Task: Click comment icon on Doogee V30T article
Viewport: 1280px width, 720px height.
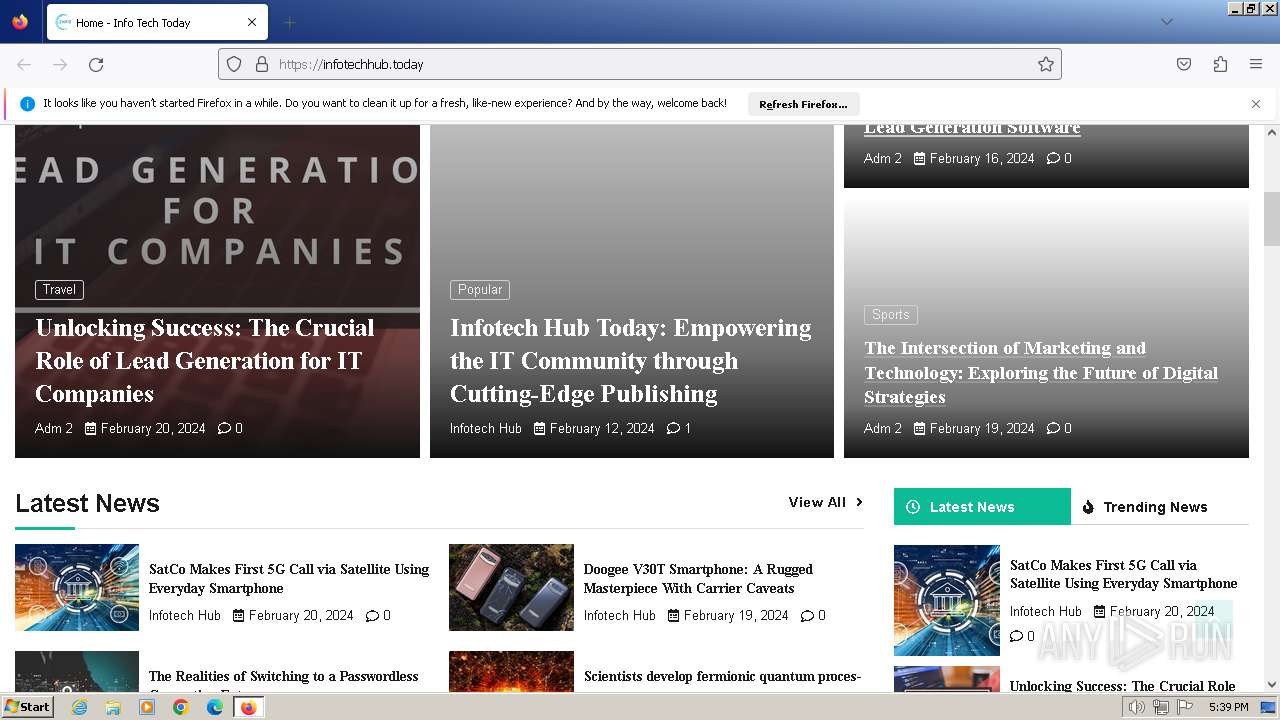Action: pyautogui.click(x=808, y=615)
